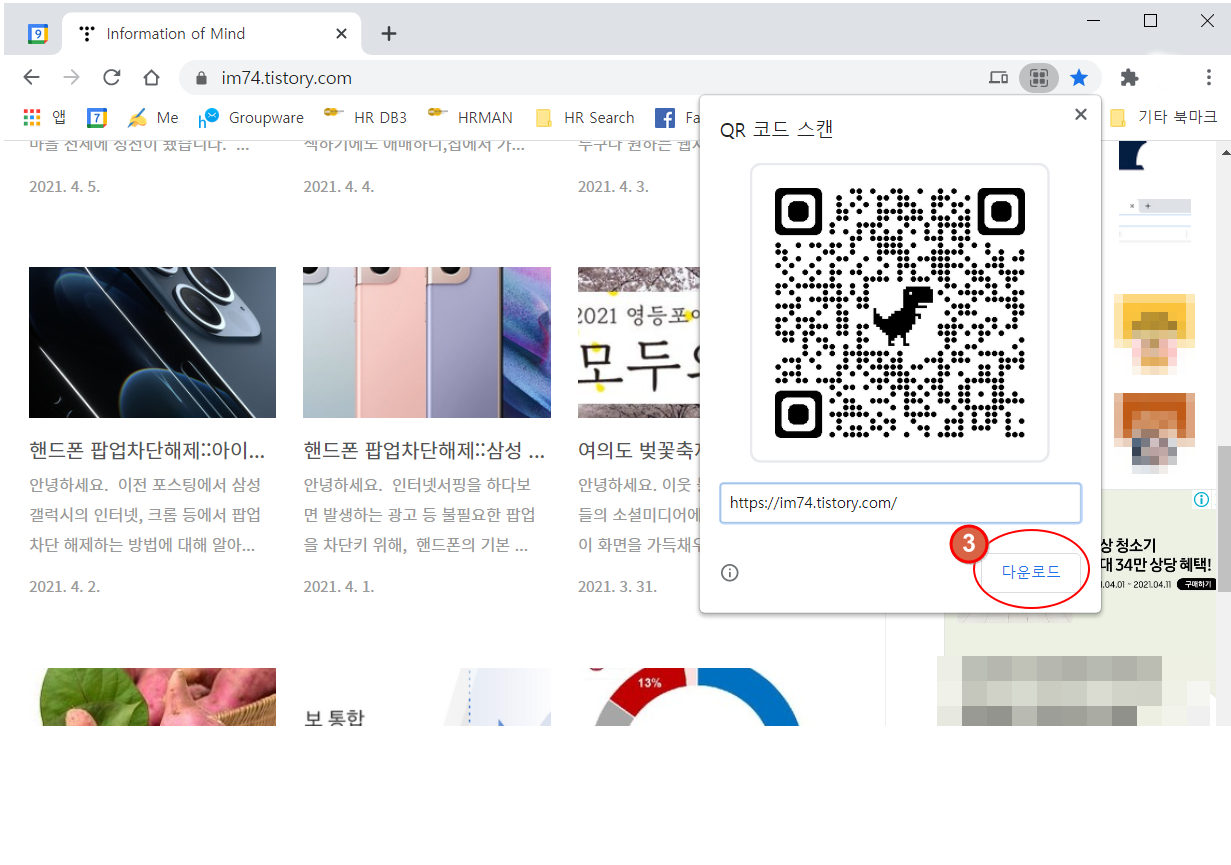The image size is (1231, 865).
Task: Open post 핸드폰 팝업차단해제::삼성 ...
Action: pyautogui.click(x=424, y=450)
